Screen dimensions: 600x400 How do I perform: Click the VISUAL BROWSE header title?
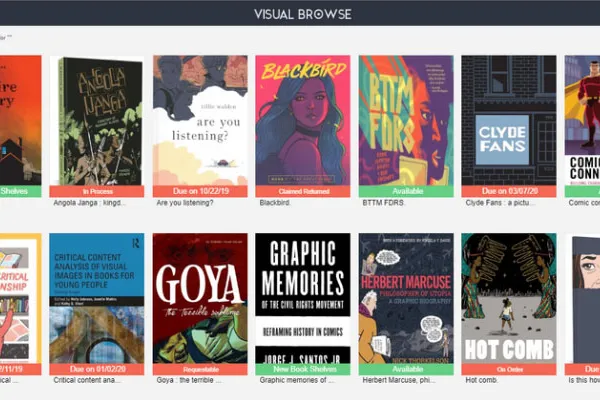click(x=303, y=14)
